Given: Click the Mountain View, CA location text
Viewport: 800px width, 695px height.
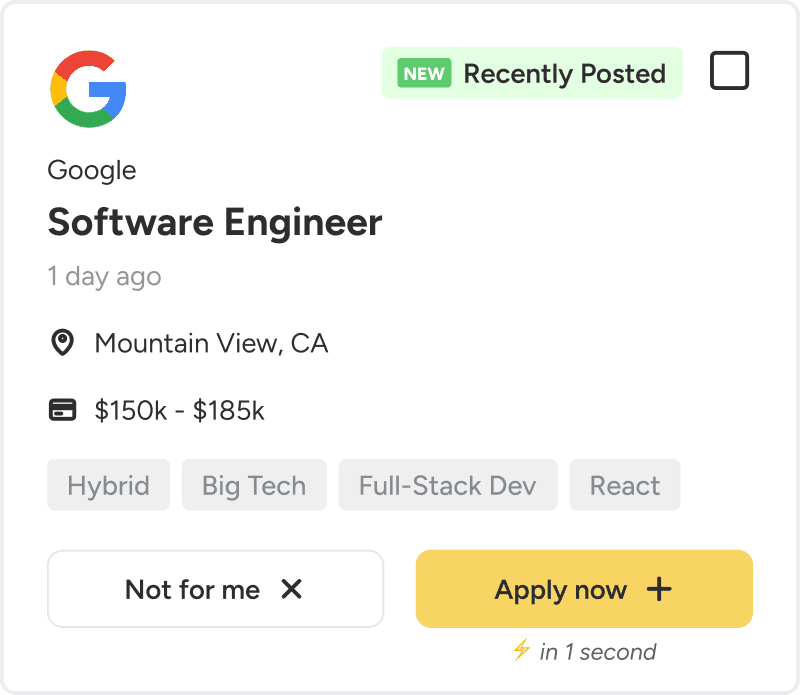Looking at the screenshot, I should tap(211, 344).
